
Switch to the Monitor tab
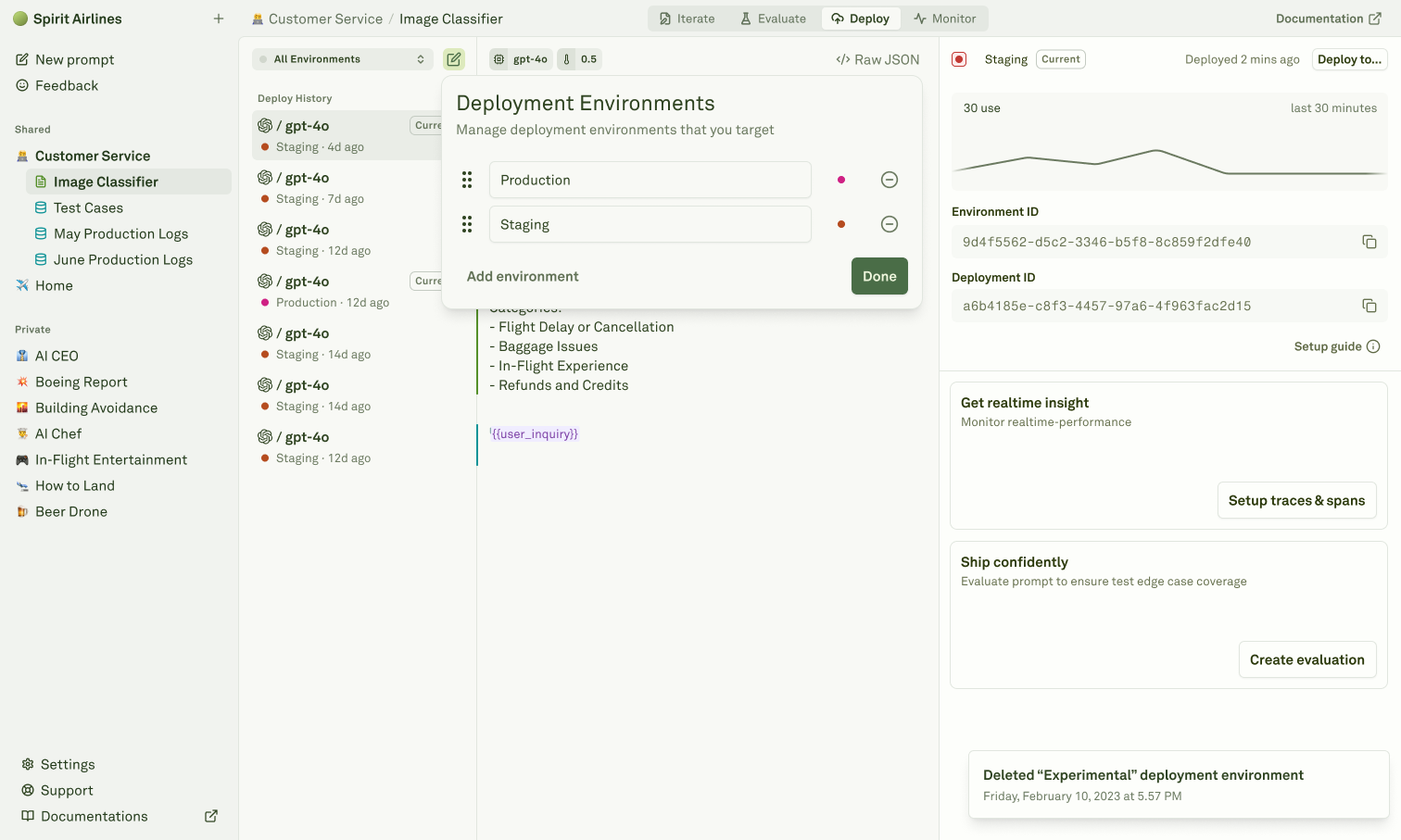point(946,18)
